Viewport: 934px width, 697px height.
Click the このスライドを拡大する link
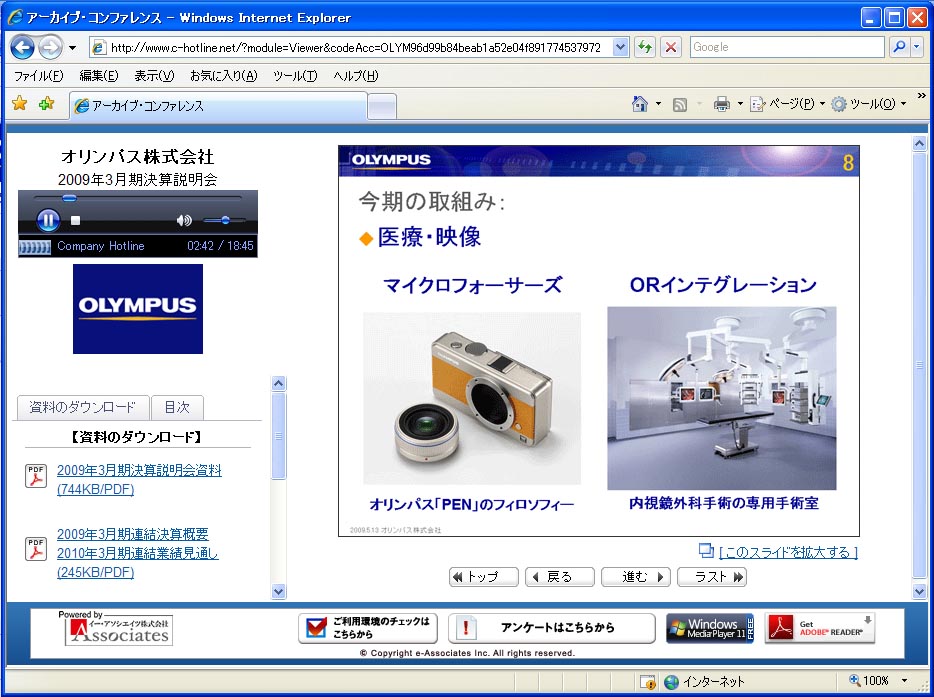tap(788, 552)
